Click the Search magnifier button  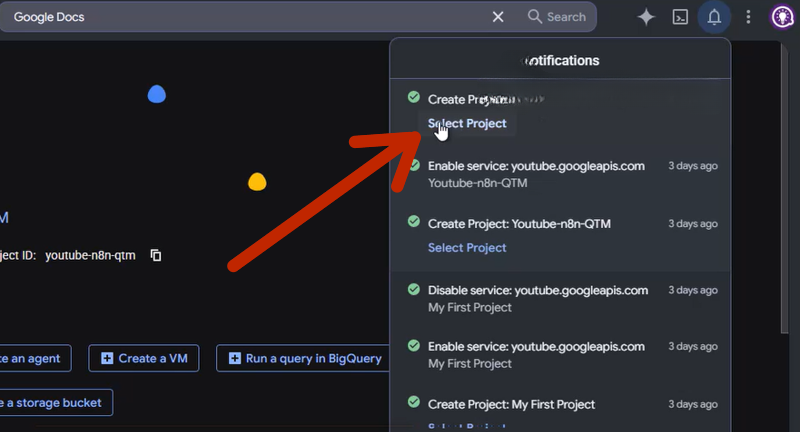point(557,17)
